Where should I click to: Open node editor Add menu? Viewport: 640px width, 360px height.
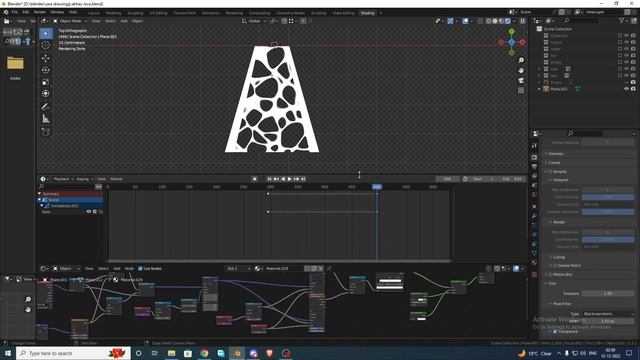[x=117, y=269]
